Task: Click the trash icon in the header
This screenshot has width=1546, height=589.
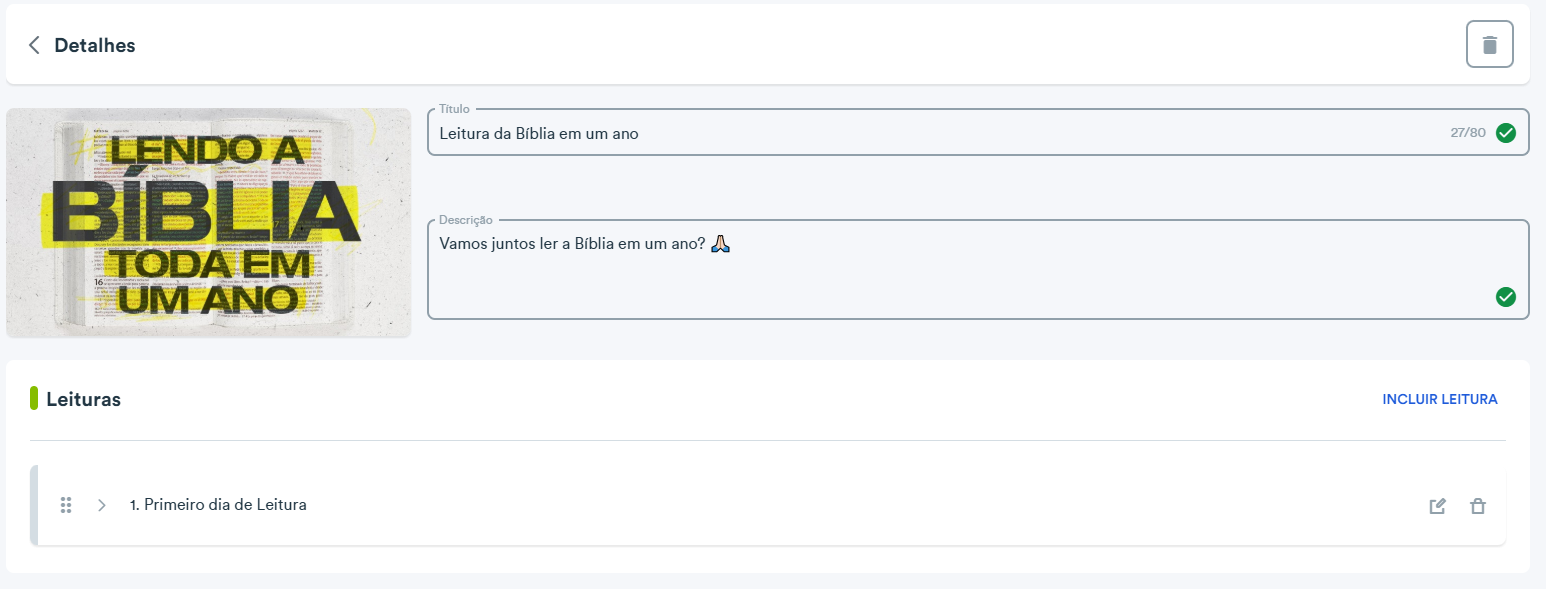Action: pyautogui.click(x=1490, y=45)
